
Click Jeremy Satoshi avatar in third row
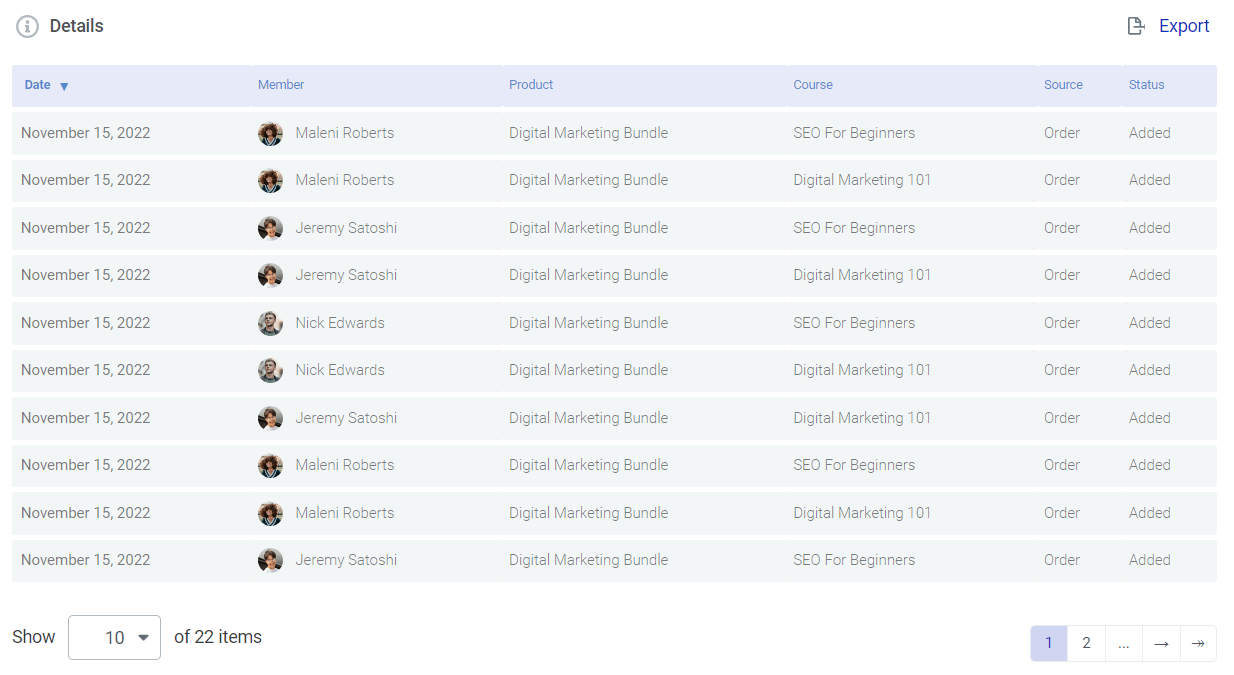point(270,229)
